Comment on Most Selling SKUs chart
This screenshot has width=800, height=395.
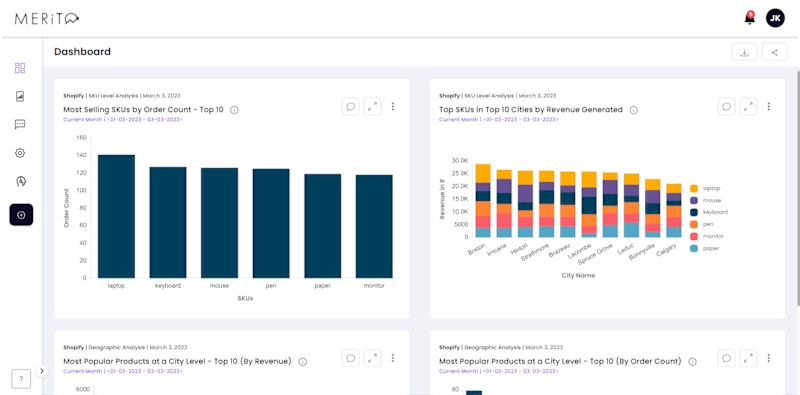tap(351, 107)
